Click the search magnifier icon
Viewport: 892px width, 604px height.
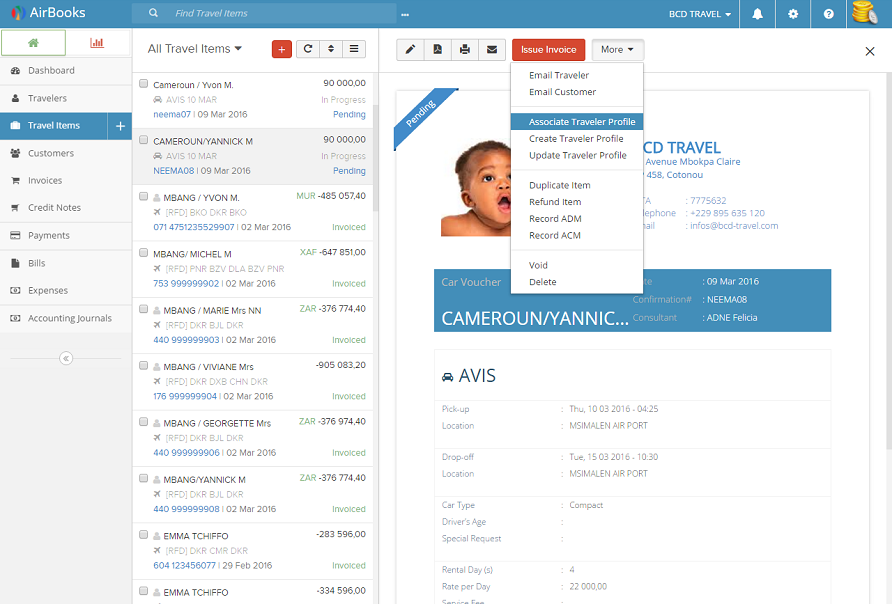click(x=153, y=13)
